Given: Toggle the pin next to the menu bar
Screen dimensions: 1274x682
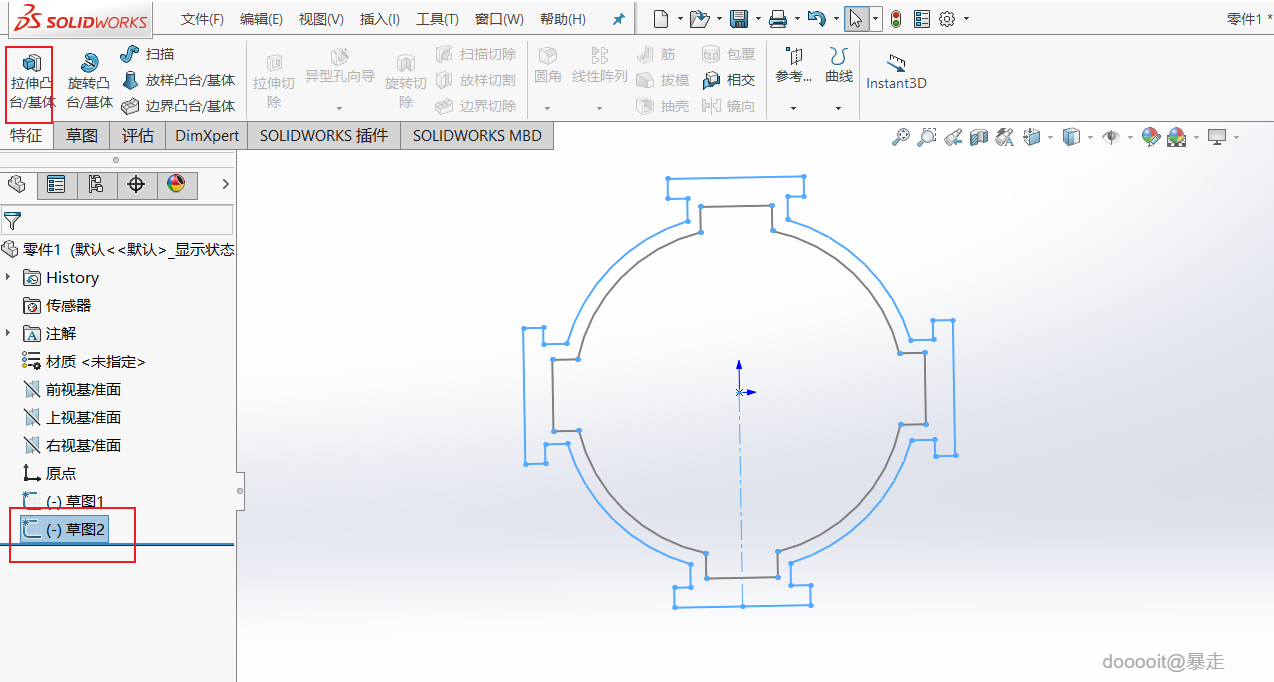Looking at the screenshot, I should click(618, 19).
